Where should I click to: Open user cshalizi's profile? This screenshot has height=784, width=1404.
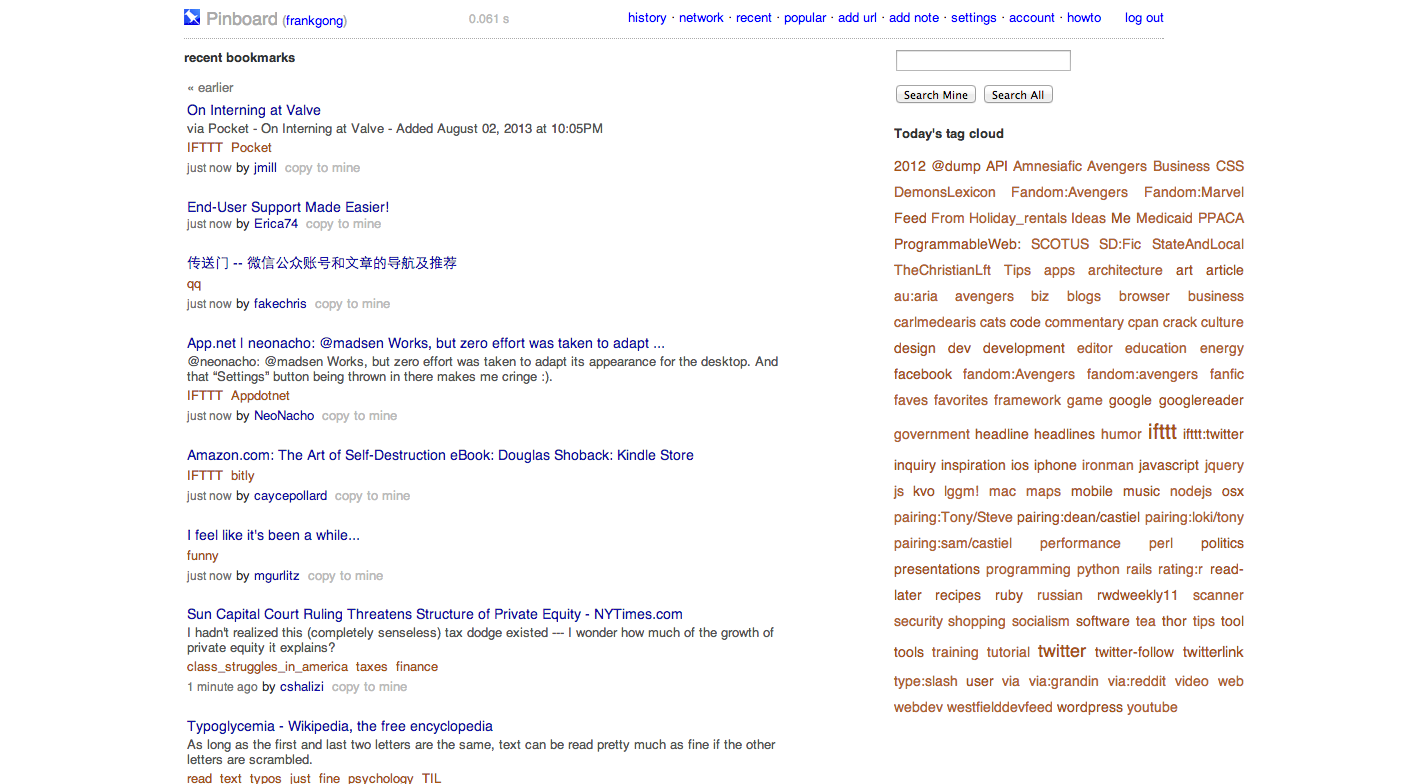coord(302,687)
